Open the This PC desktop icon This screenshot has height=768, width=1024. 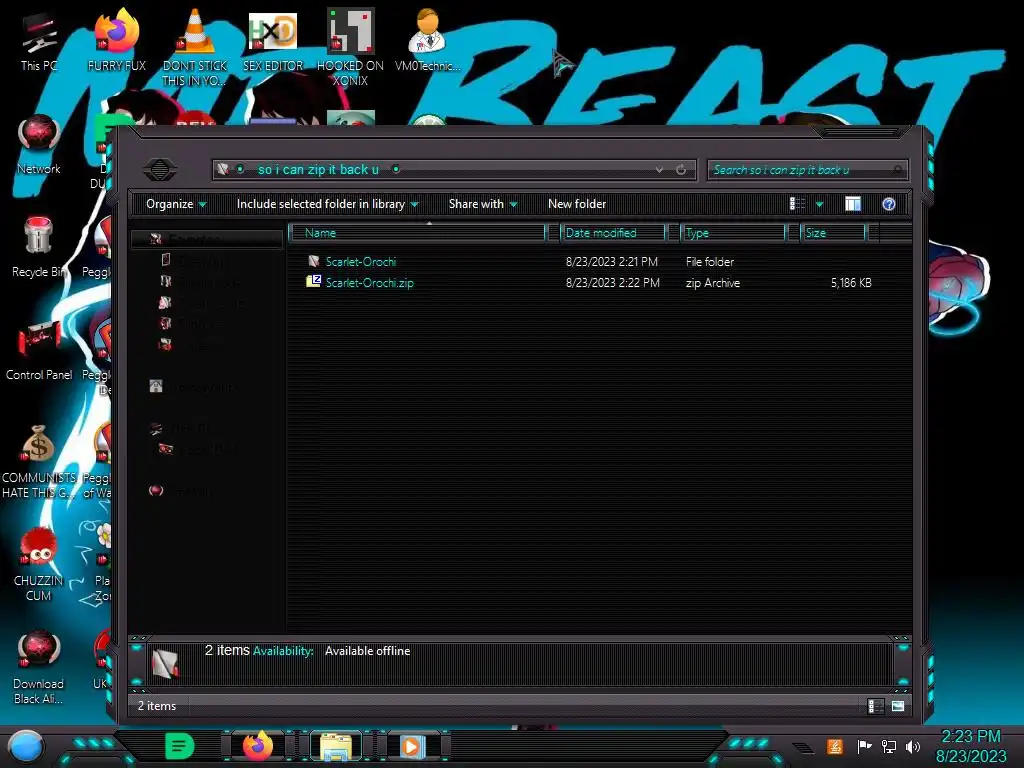[x=39, y=40]
